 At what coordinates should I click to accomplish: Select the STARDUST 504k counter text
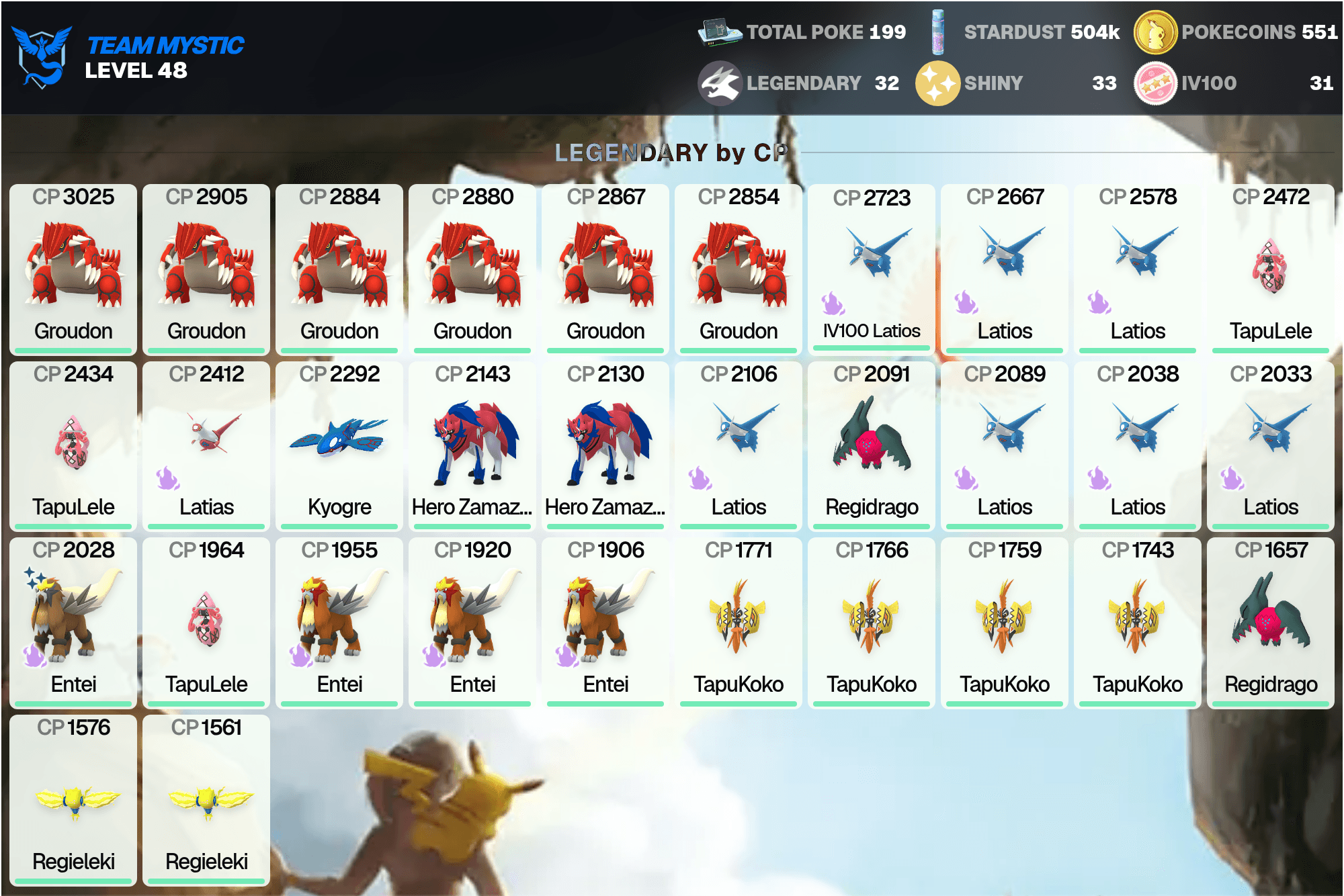[x=1042, y=32]
